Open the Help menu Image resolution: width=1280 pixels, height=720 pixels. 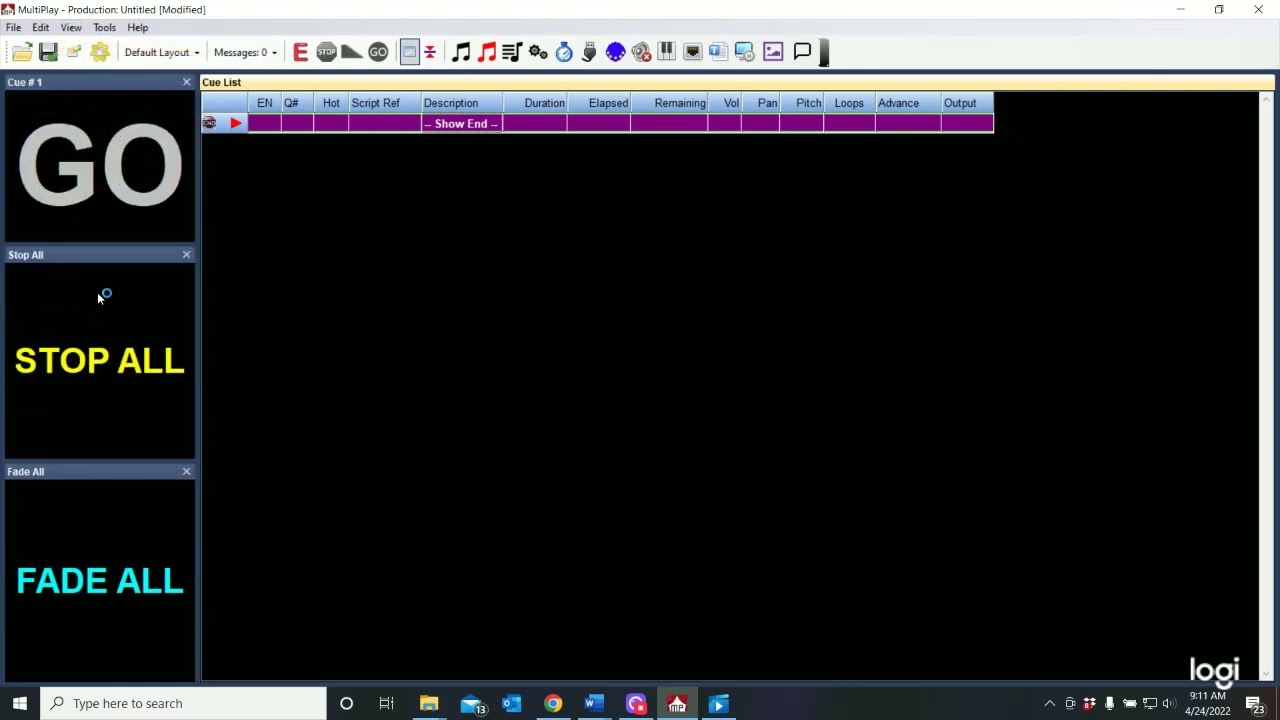click(138, 27)
